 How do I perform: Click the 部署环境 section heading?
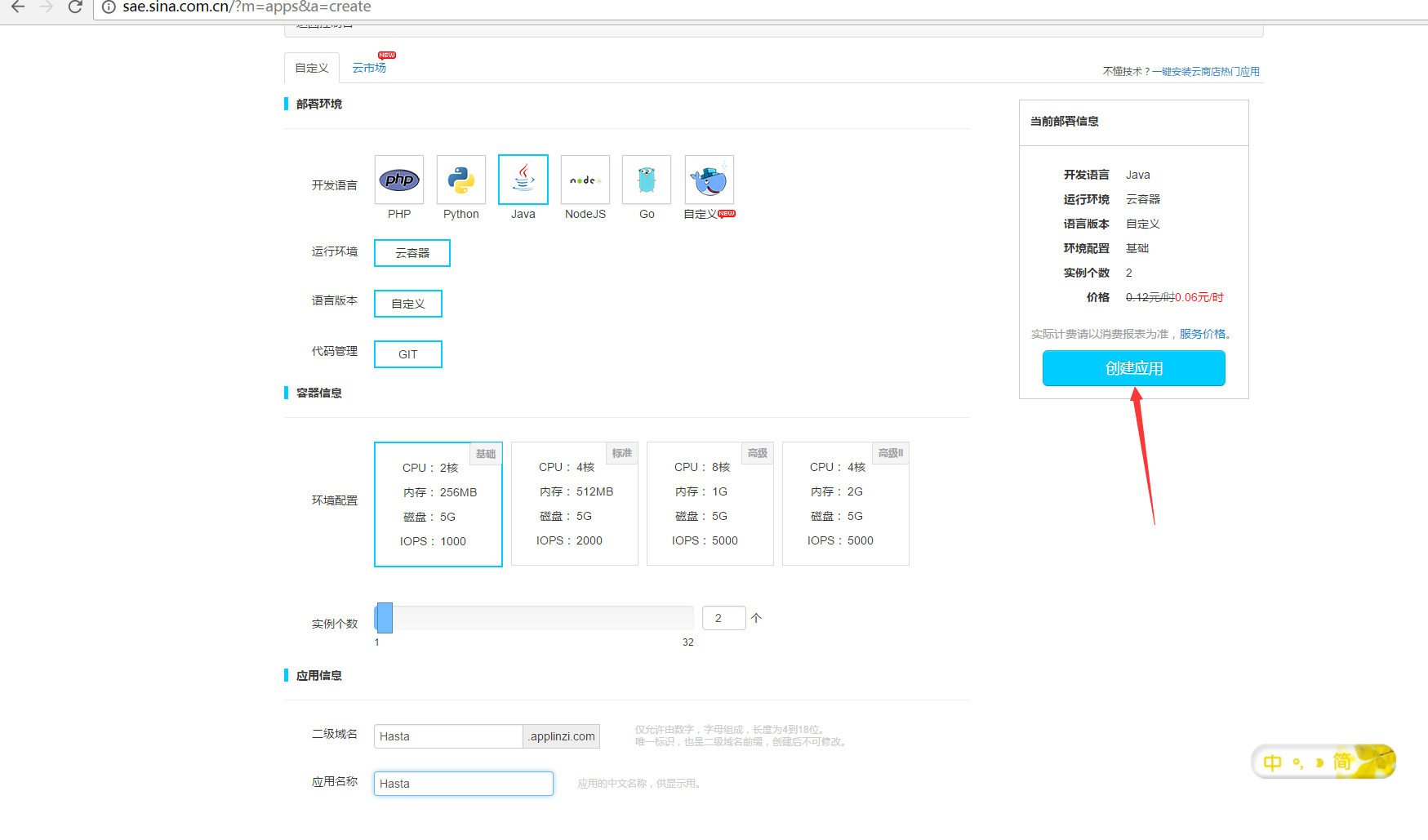(x=319, y=104)
